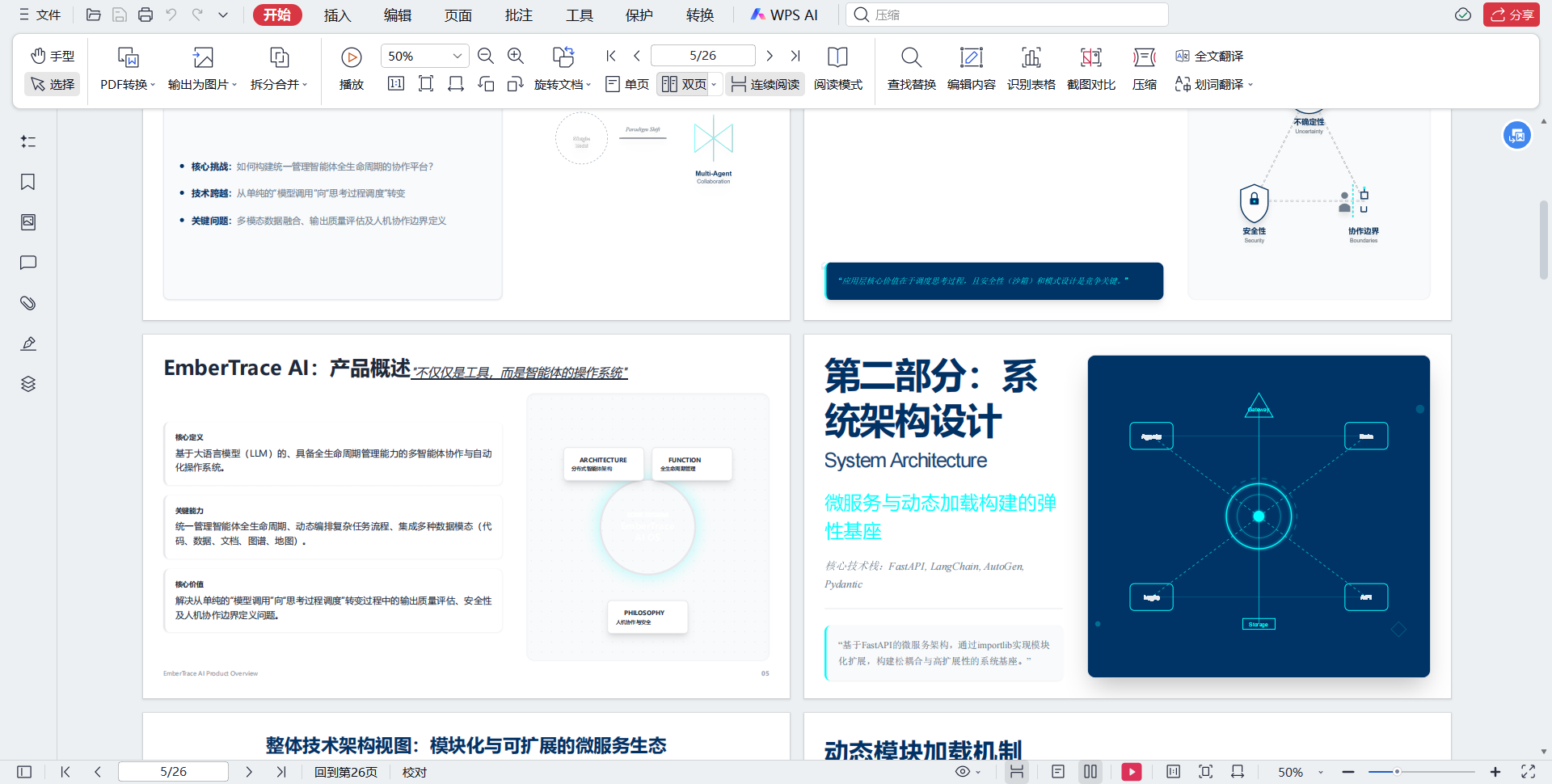This screenshot has width=1552, height=784.
Task: Go to first page in toolbar
Action: (611, 56)
